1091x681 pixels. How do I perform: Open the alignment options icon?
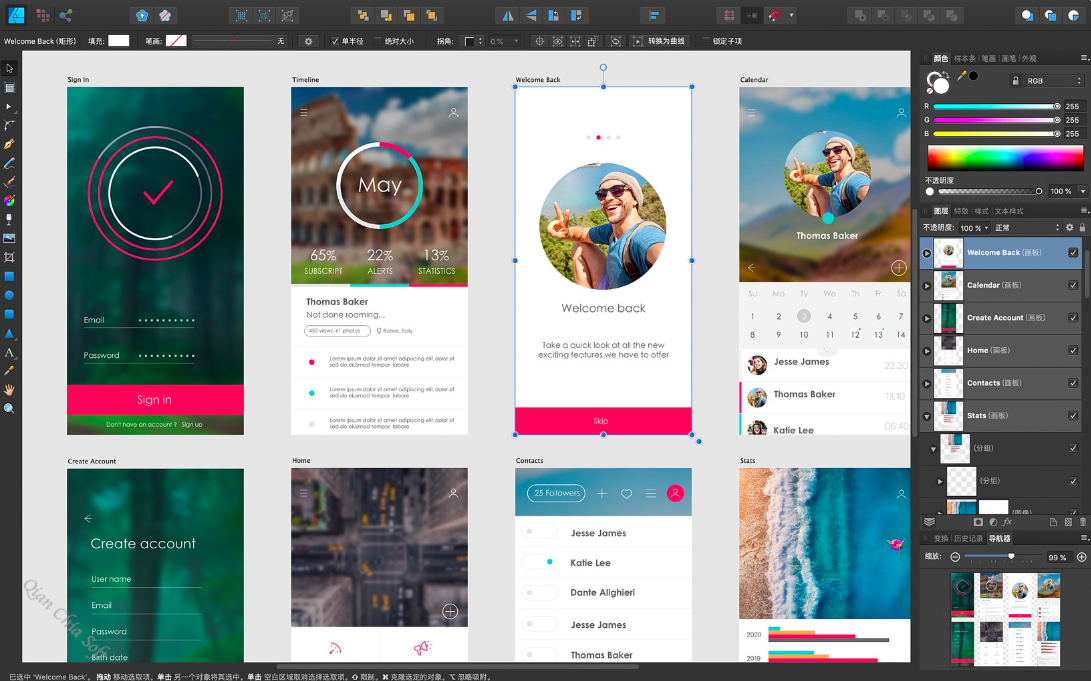(653, 15)
